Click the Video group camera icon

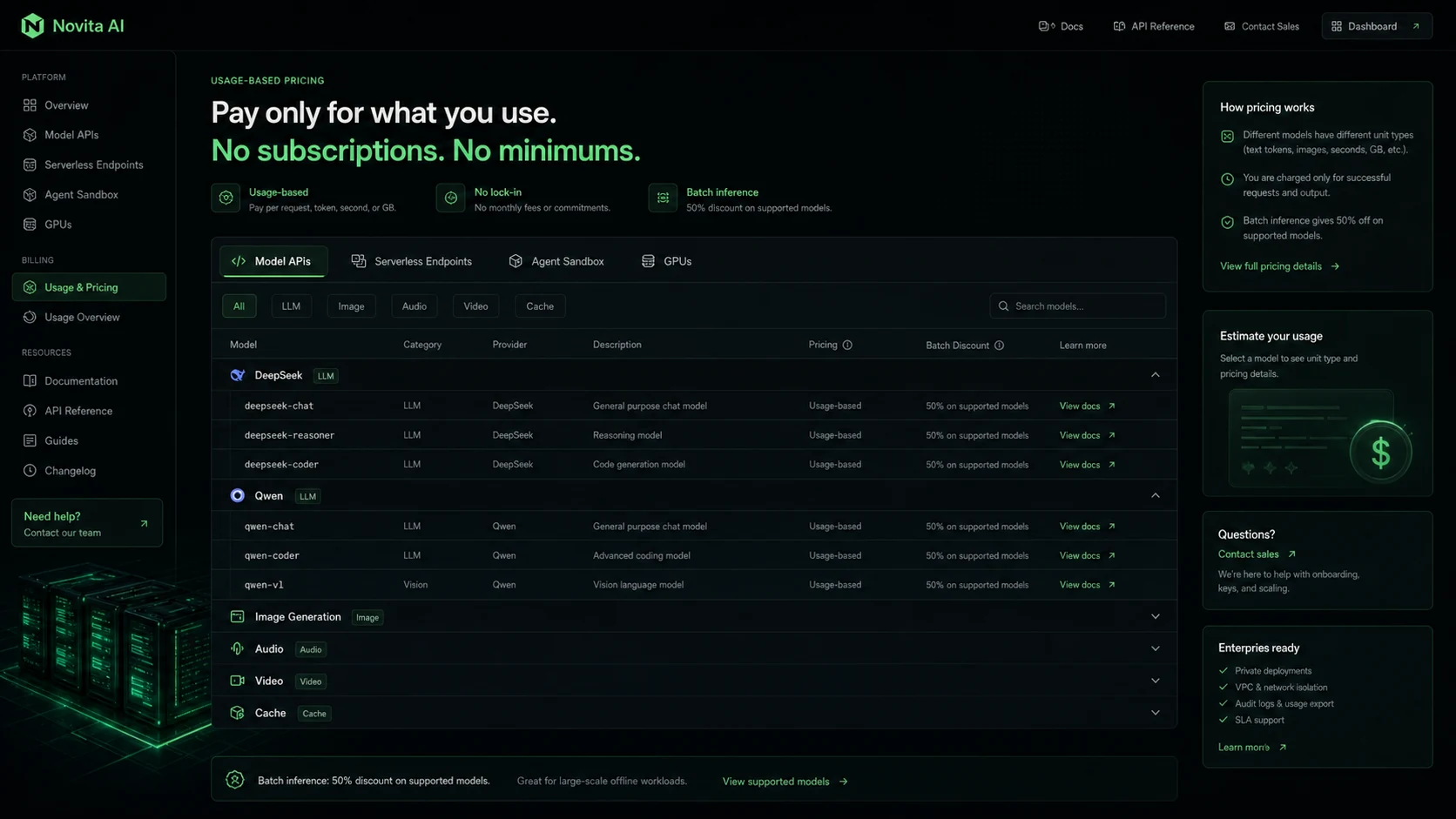[237, 681]
